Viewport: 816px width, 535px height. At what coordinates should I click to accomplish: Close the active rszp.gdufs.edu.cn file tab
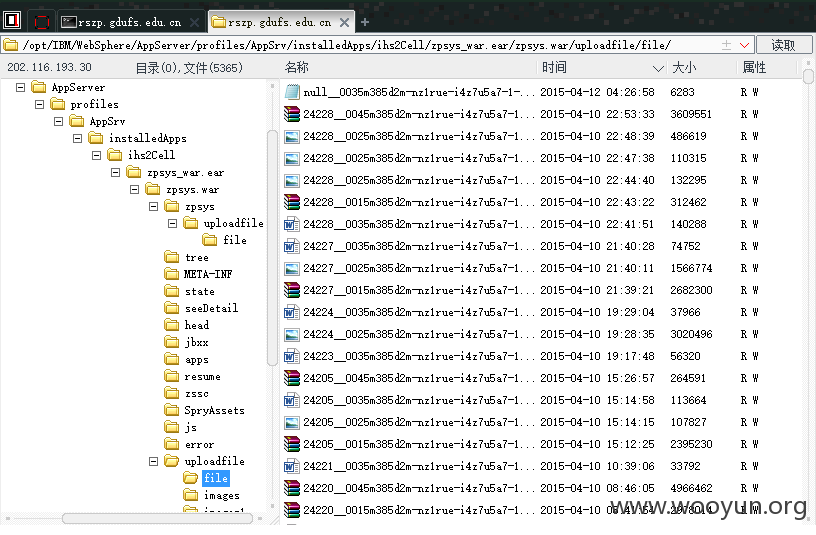tap(344, 22)
